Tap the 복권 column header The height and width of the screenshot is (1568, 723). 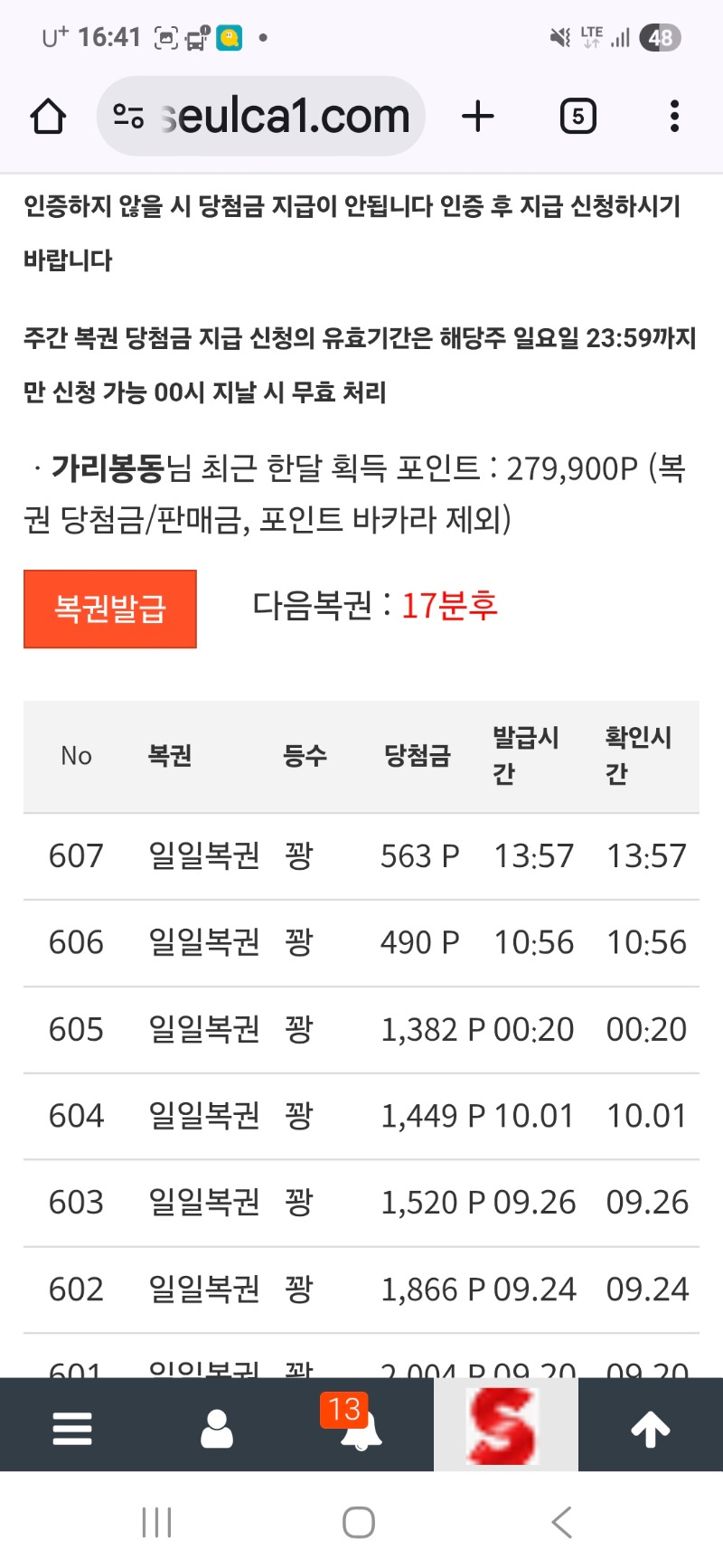[x=170, y=756]
